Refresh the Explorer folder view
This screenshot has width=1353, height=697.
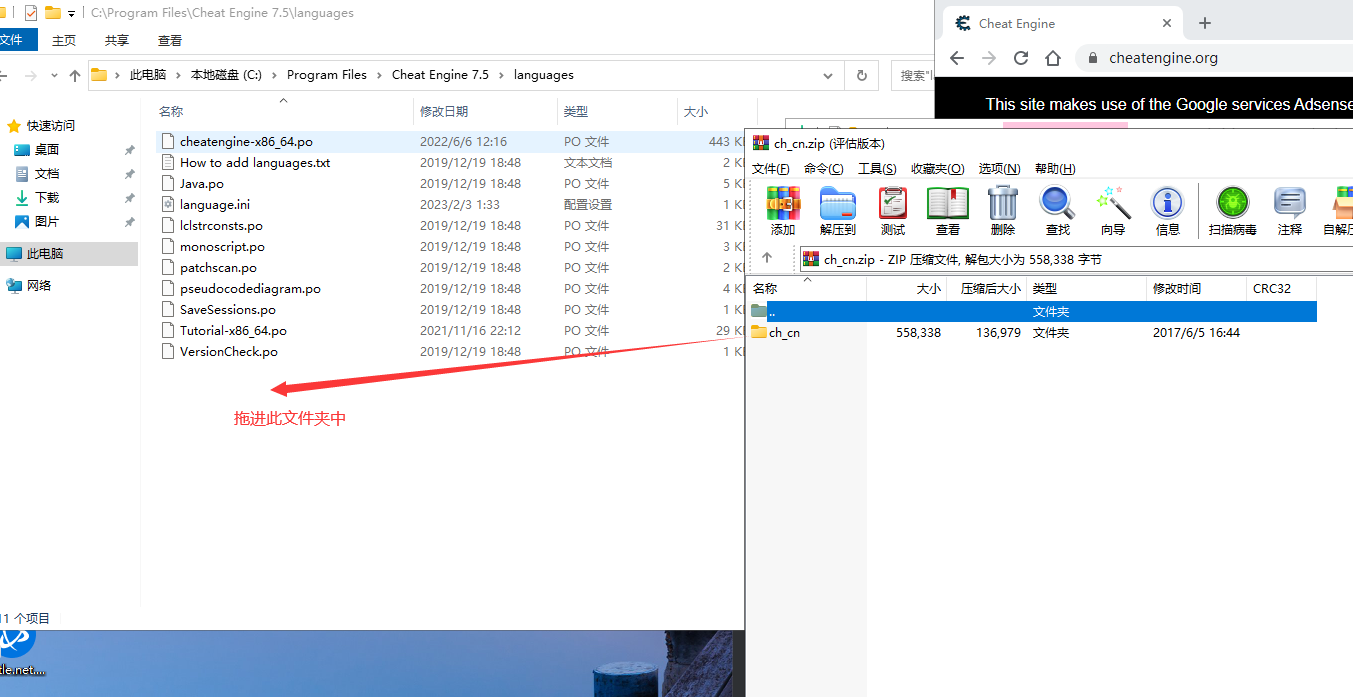[861, 75]
